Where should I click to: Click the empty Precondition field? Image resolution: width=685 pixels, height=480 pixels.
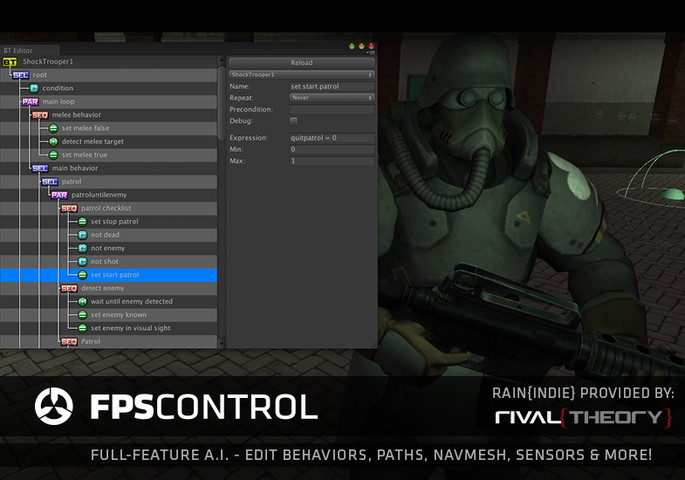[332, 110]
